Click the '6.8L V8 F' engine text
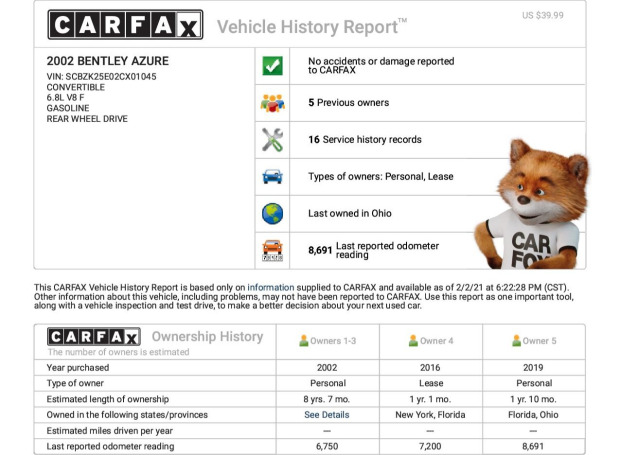 click(65, 98)
